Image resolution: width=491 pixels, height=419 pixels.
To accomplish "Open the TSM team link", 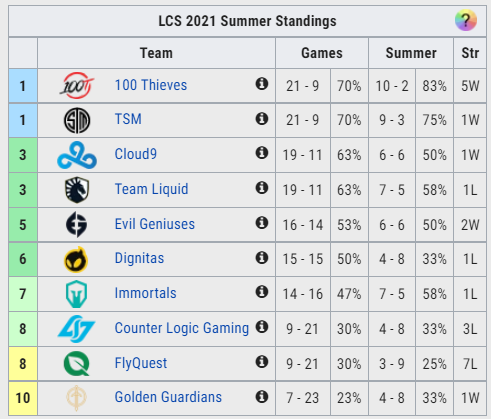I will (128, 119).
